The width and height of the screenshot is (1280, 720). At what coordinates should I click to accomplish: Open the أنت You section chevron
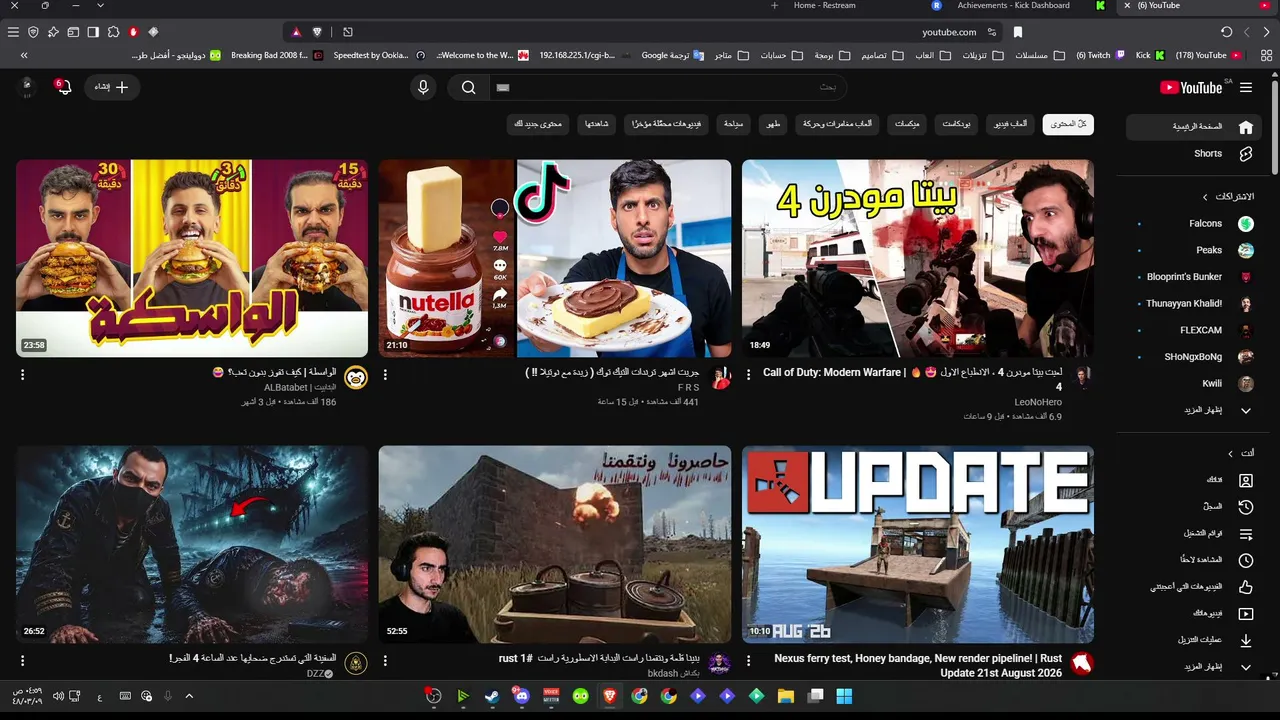pyautogui.click(x=1231, y=454)
